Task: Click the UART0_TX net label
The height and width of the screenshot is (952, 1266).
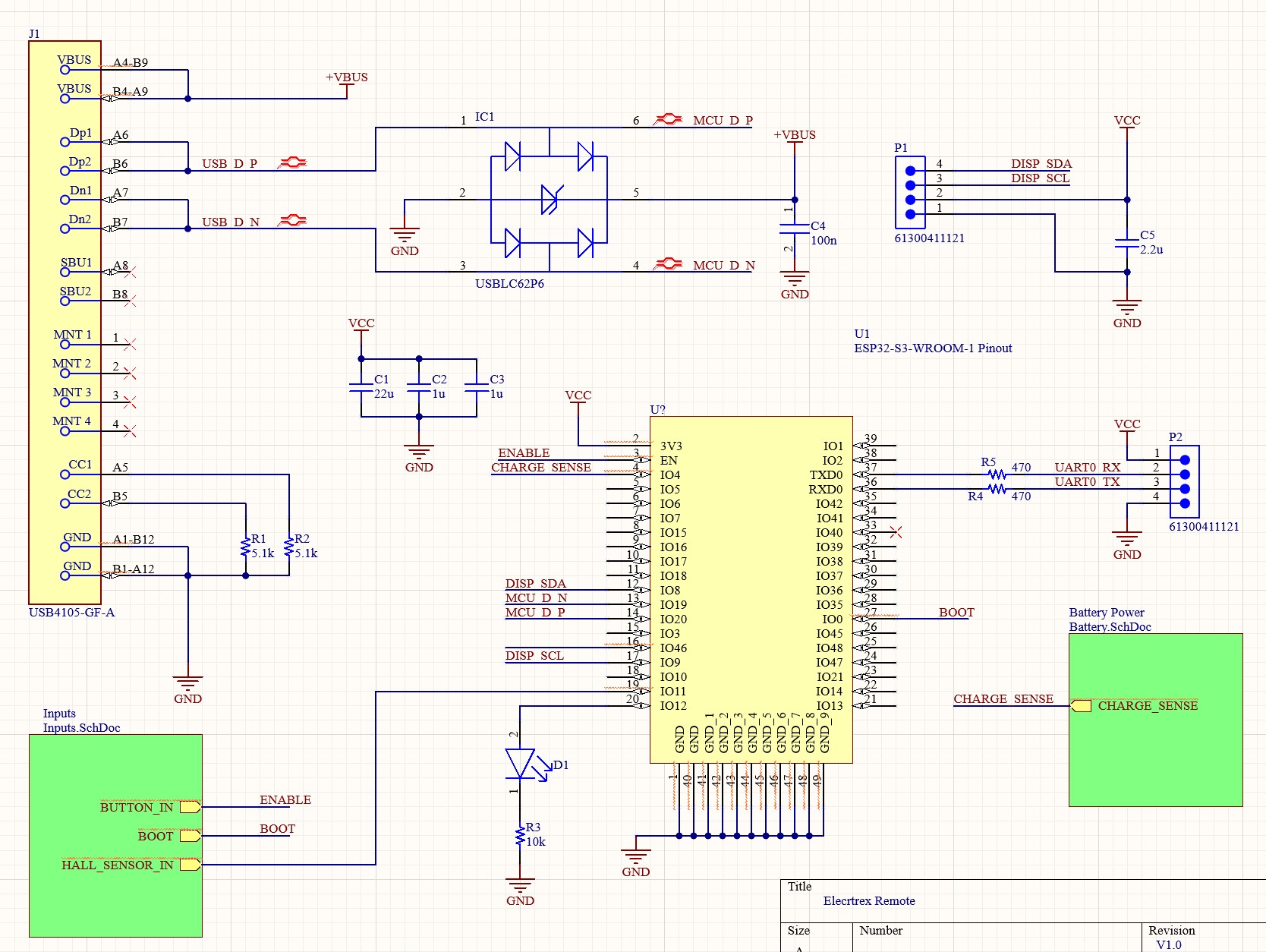Action: tap(1087, 481)
